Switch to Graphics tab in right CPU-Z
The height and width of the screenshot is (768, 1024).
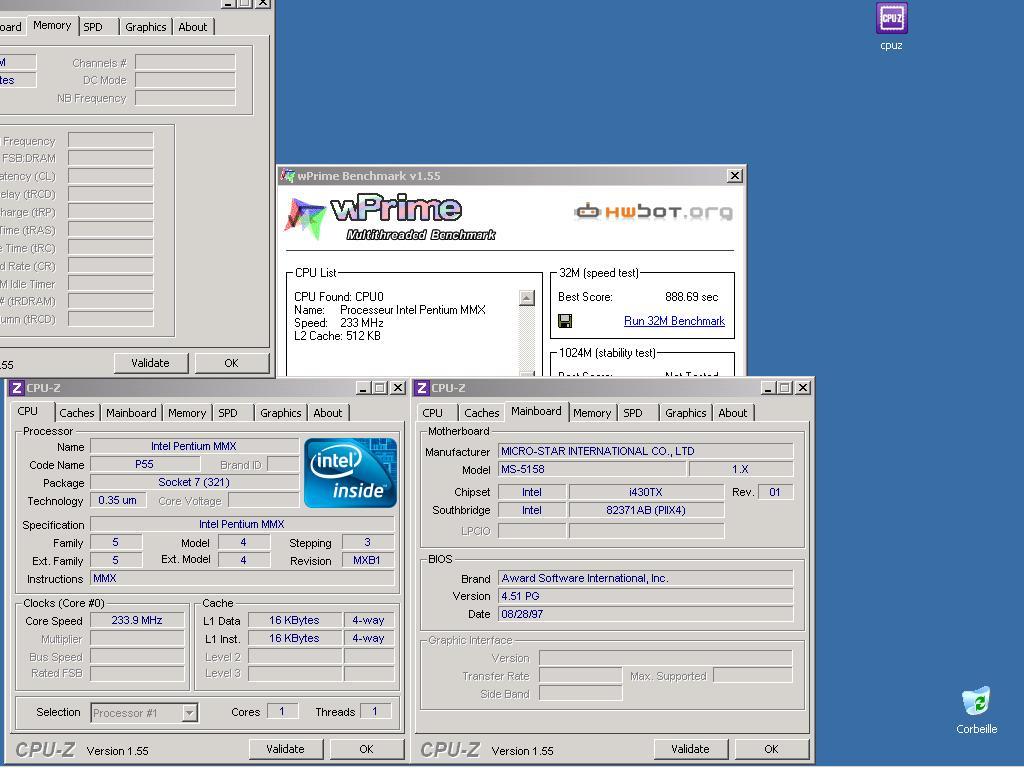pos(686,413)
